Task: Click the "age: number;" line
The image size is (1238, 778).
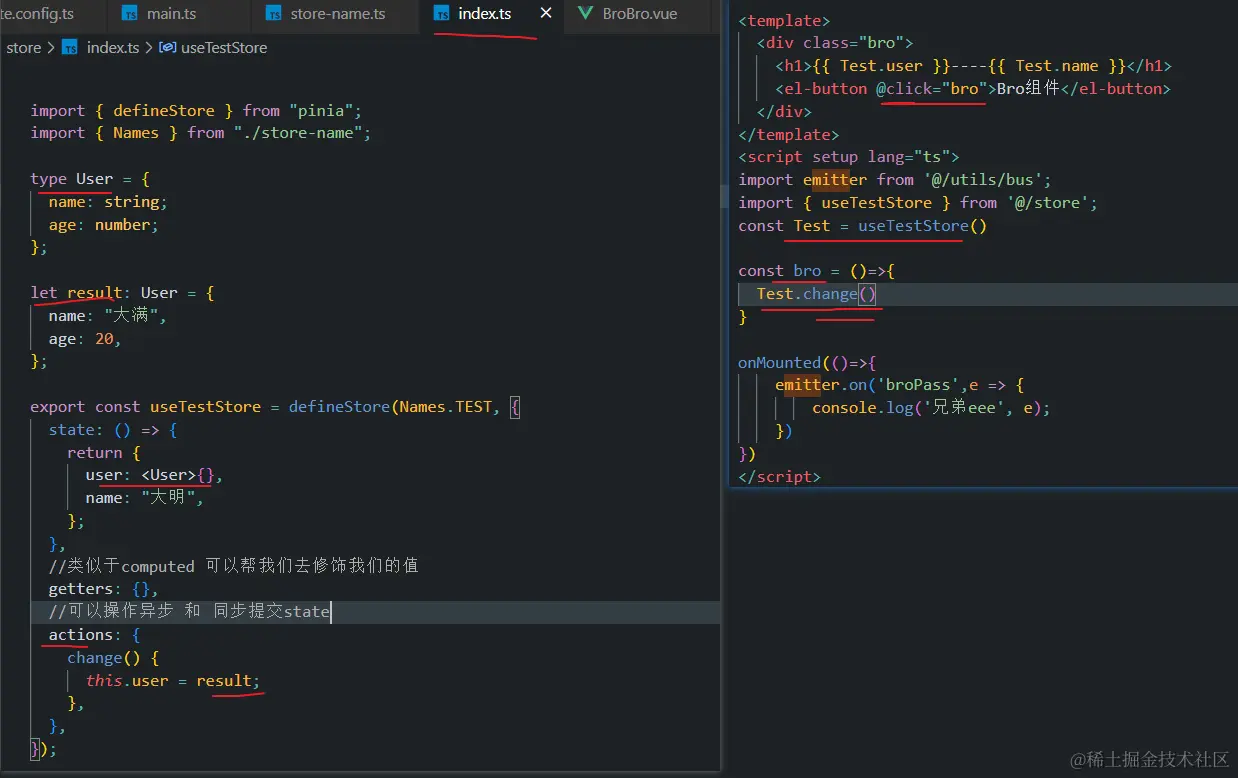Action: (x=104, y=225)
